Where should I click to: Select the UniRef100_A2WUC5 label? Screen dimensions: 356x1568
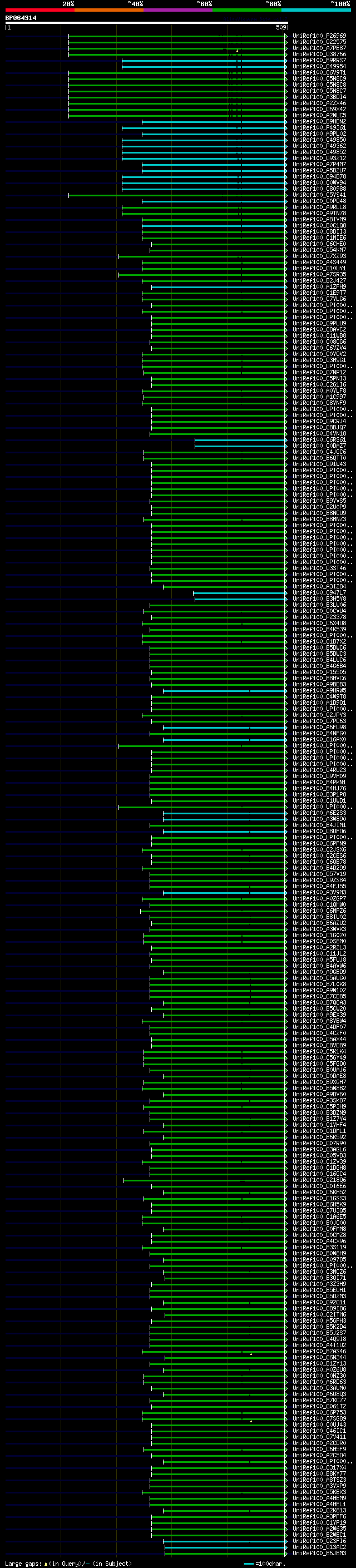[319, 116]
